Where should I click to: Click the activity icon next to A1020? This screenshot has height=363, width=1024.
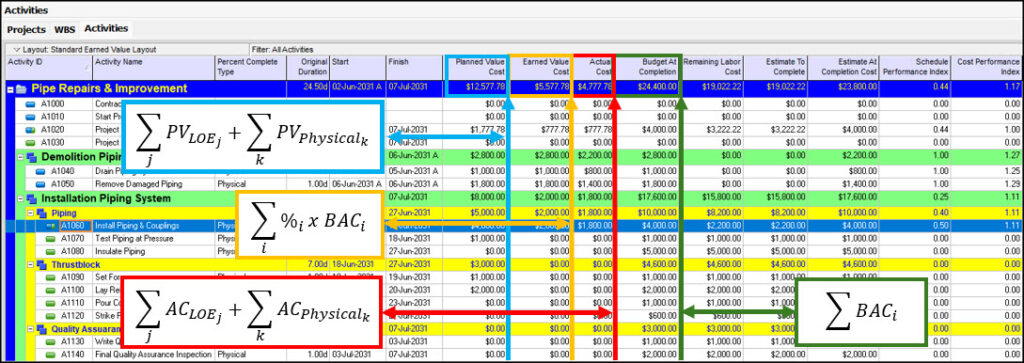tap(30, 129)
